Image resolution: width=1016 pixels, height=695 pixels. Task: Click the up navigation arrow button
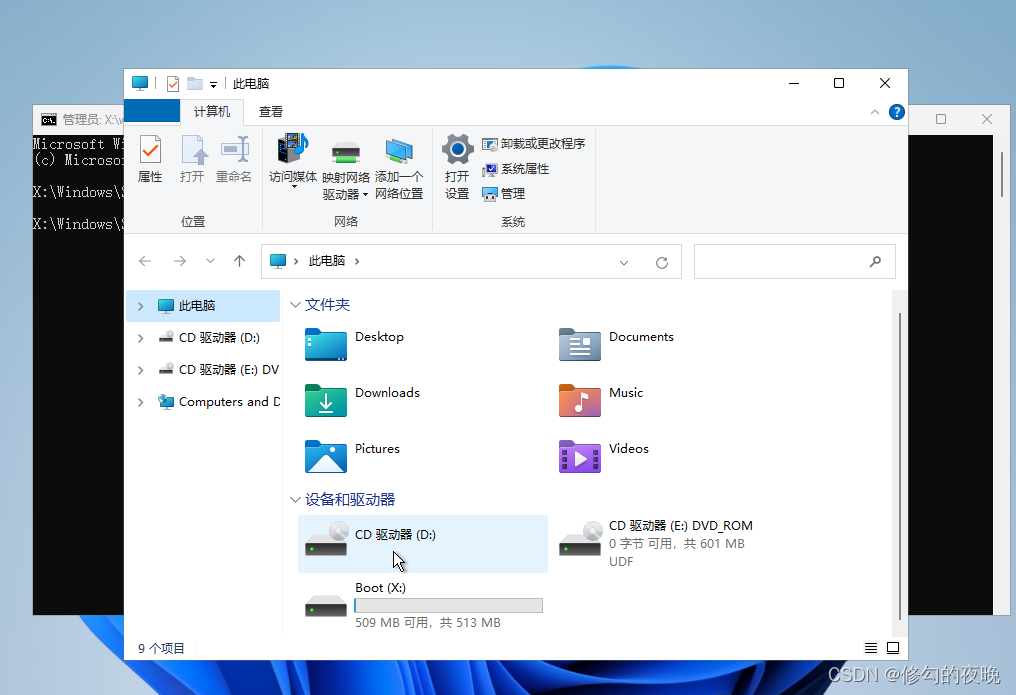pyautogui.click(x=239, y=261)
